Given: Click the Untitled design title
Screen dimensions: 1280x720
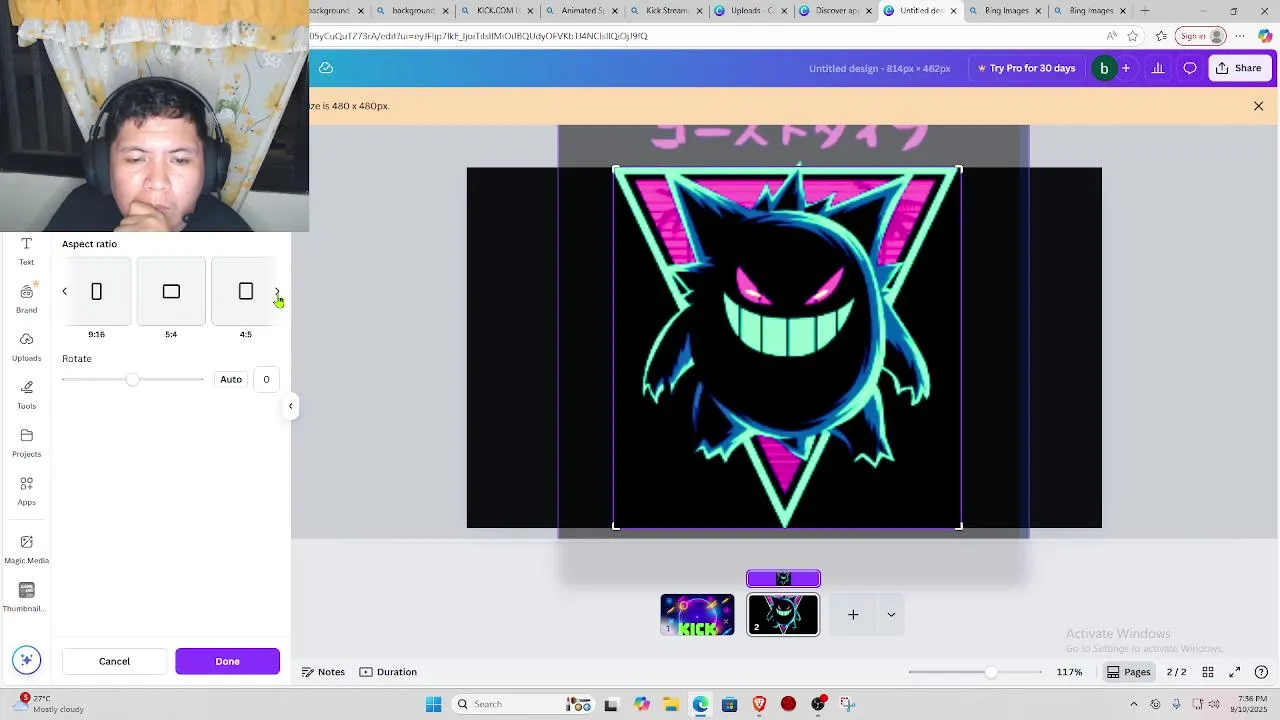Looking at the screenshot, I should coord(880,68).
